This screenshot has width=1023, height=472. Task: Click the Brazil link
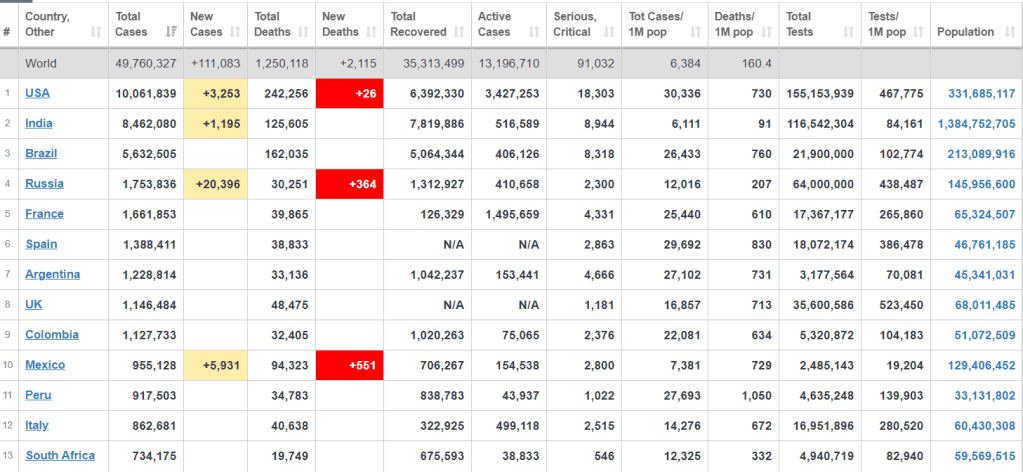[x=41, y=154]
